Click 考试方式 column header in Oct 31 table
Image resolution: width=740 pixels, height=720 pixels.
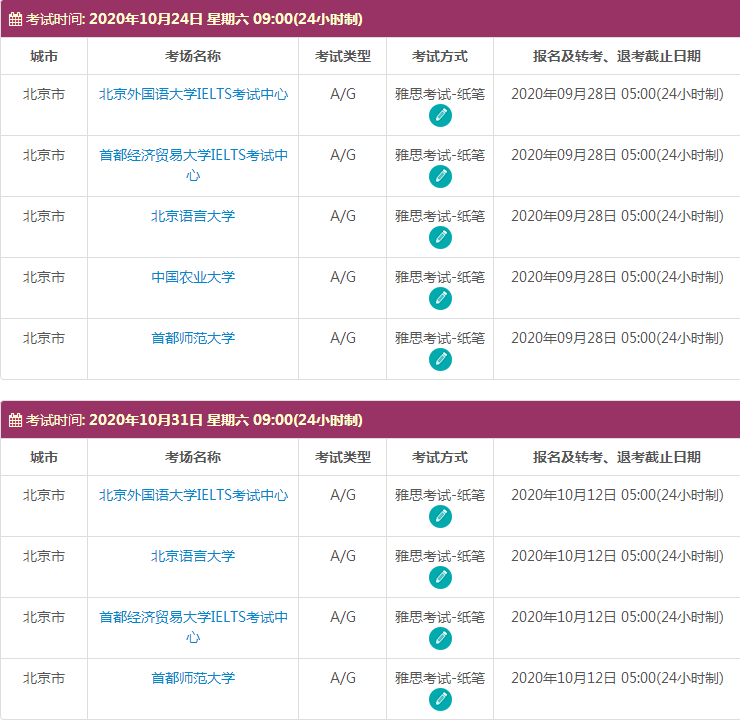click(440, 457)
